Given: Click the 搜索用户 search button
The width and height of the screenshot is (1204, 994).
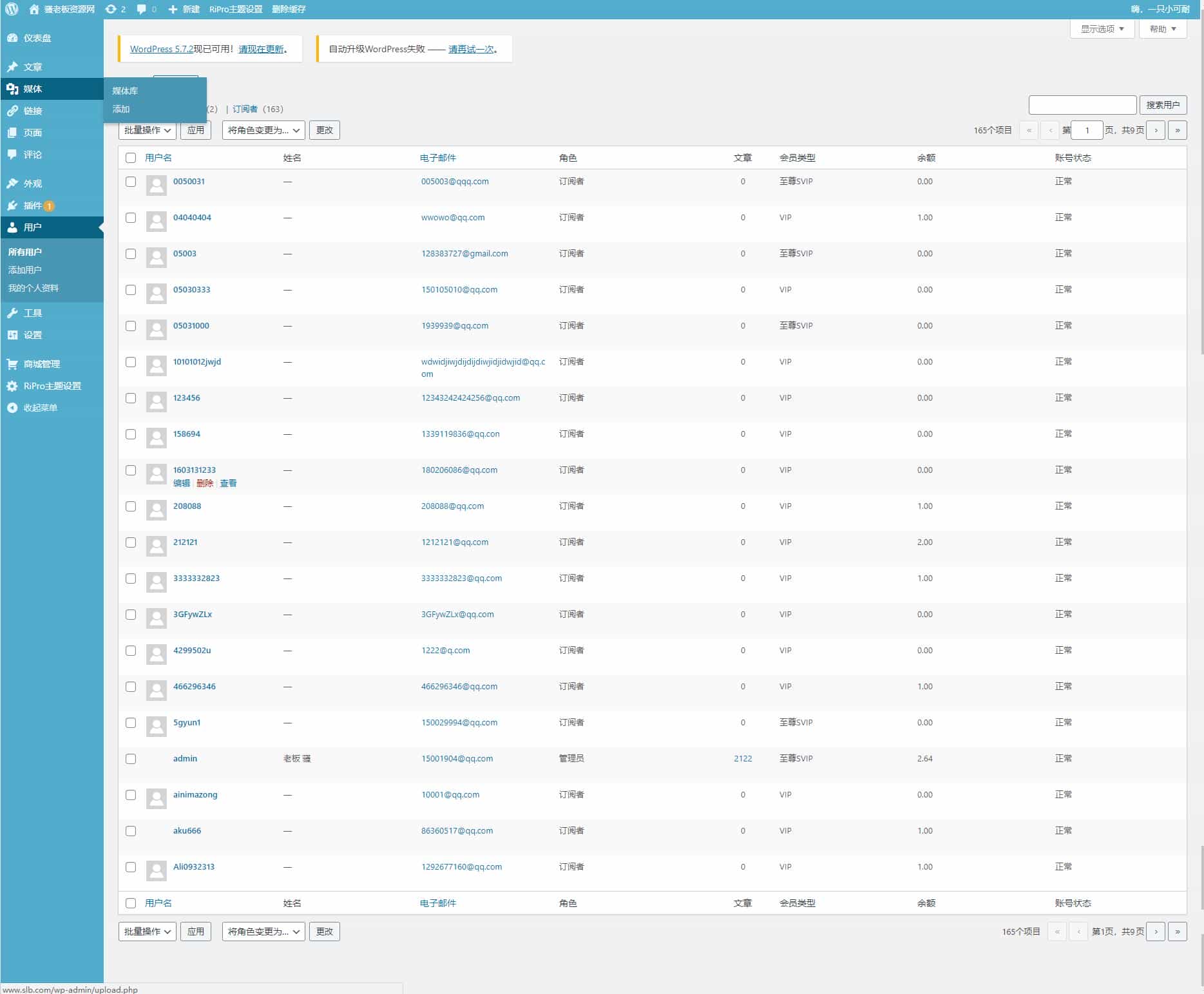Looking at the screenshot, I should click(x=1162, y=105).
